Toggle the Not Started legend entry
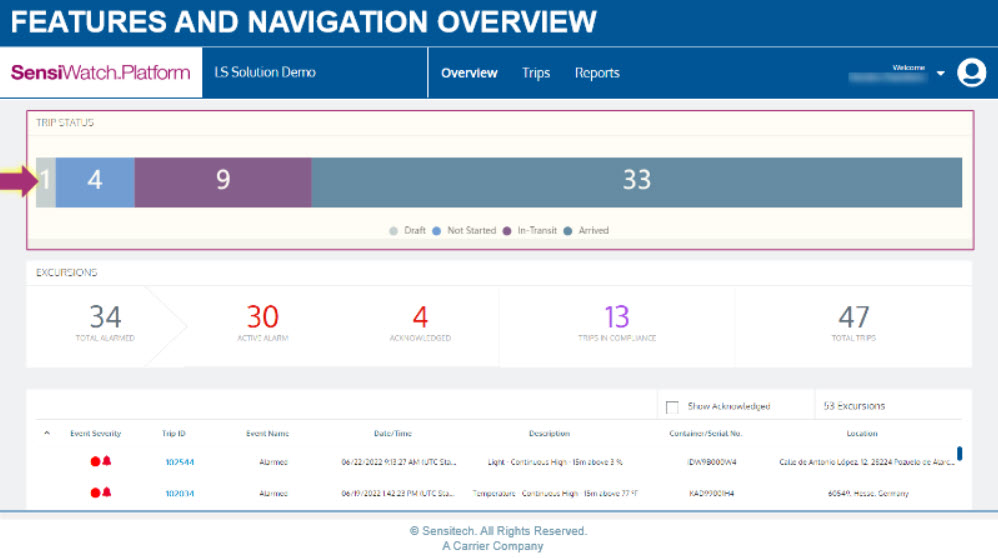This screenshot has width=998, height=558. point(465,231)
